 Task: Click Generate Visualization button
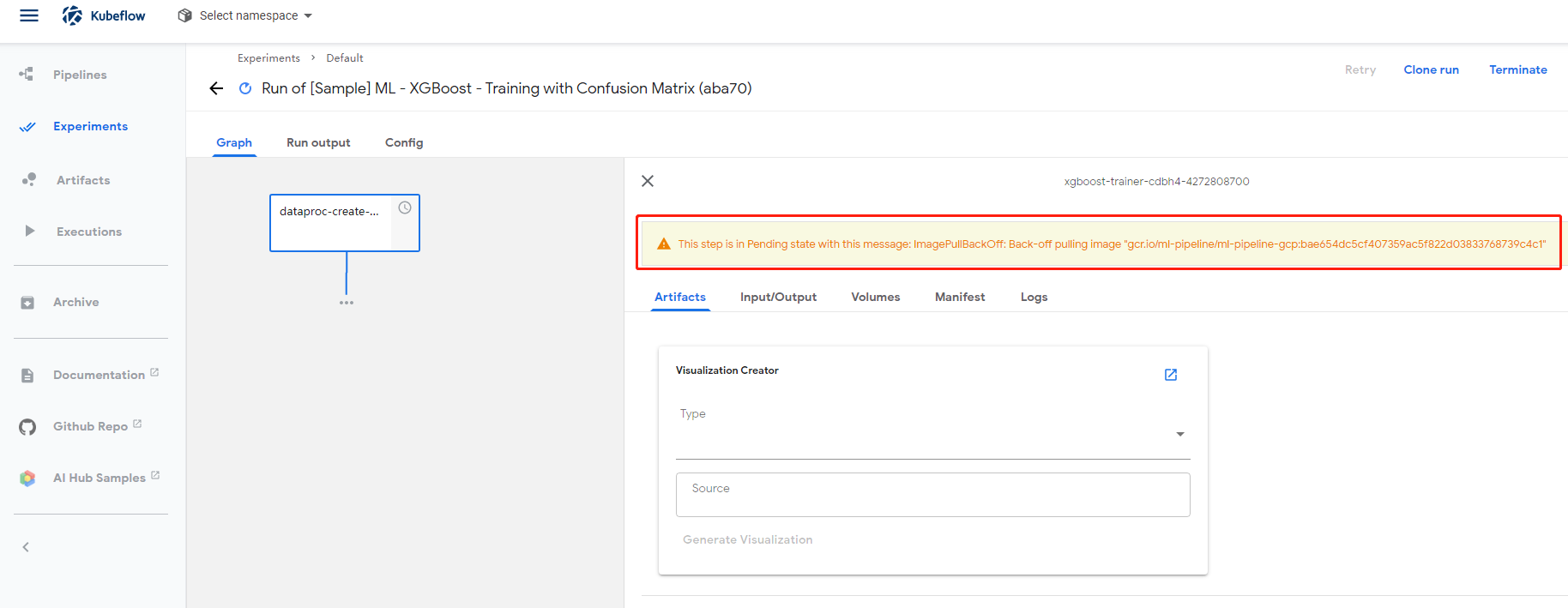click(x=748, y=539)
